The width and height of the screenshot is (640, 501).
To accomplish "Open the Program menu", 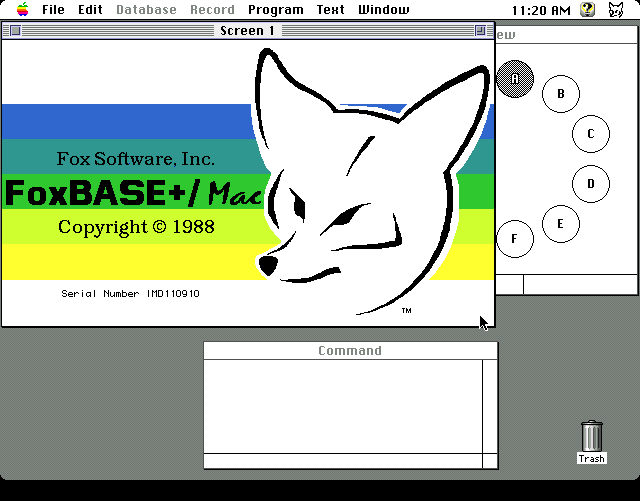I will [x=276, y=9].
